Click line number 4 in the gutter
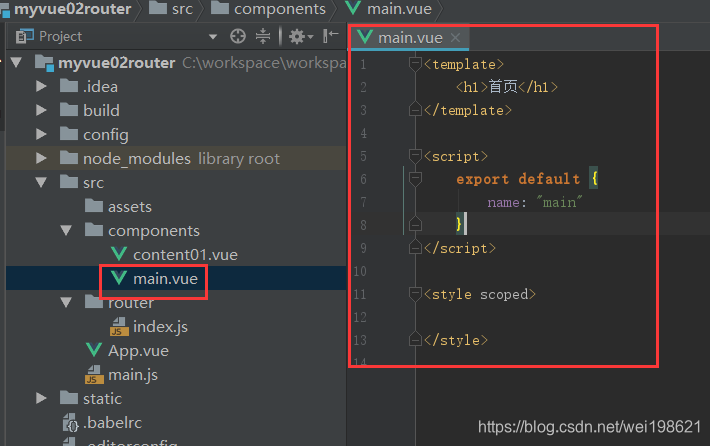Screen dimensions: 710x446 click(364, 133)
